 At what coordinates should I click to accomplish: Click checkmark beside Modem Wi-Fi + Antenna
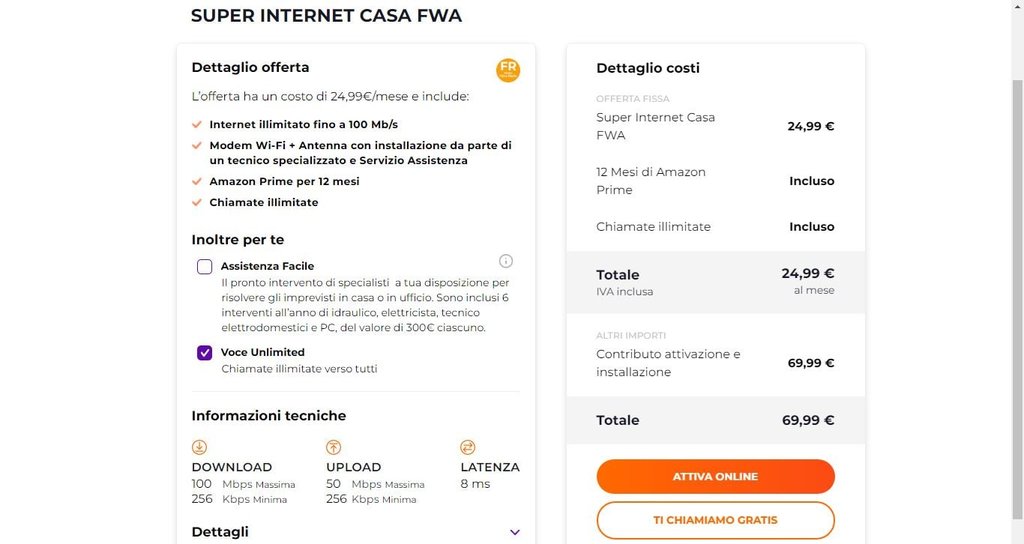(x=197, y=146)
